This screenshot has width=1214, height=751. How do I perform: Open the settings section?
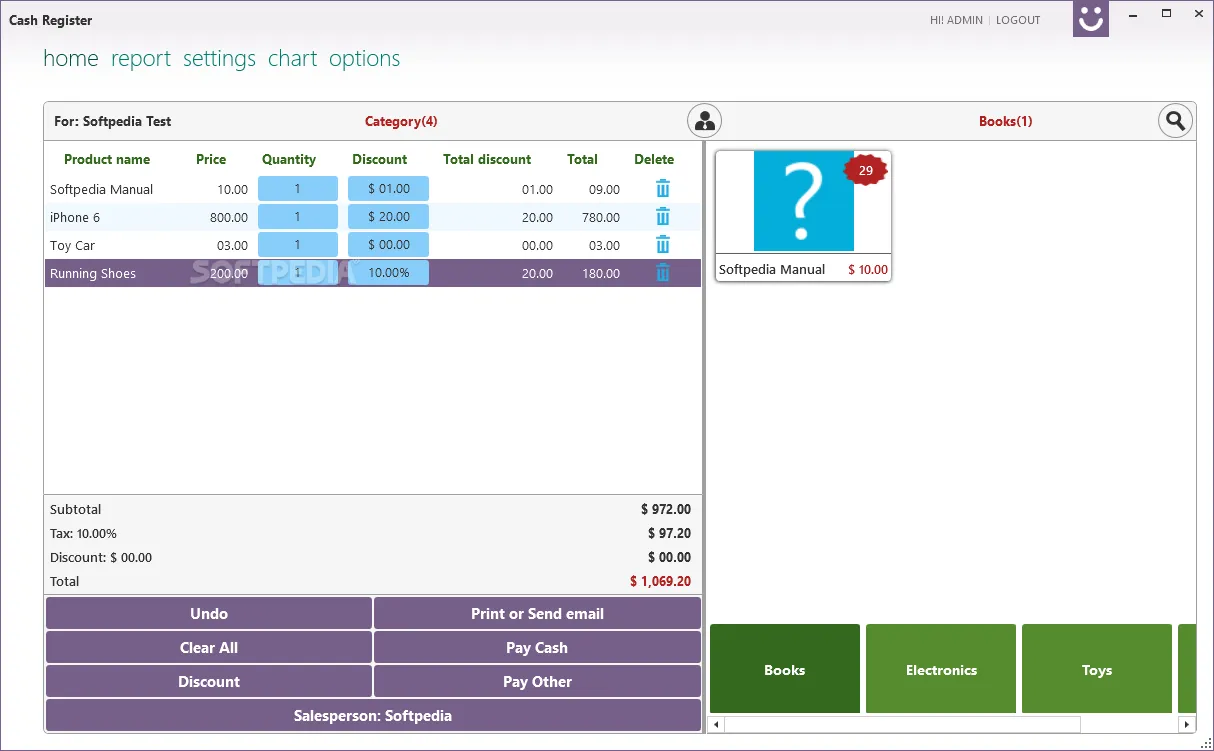[x=219, y=58]
